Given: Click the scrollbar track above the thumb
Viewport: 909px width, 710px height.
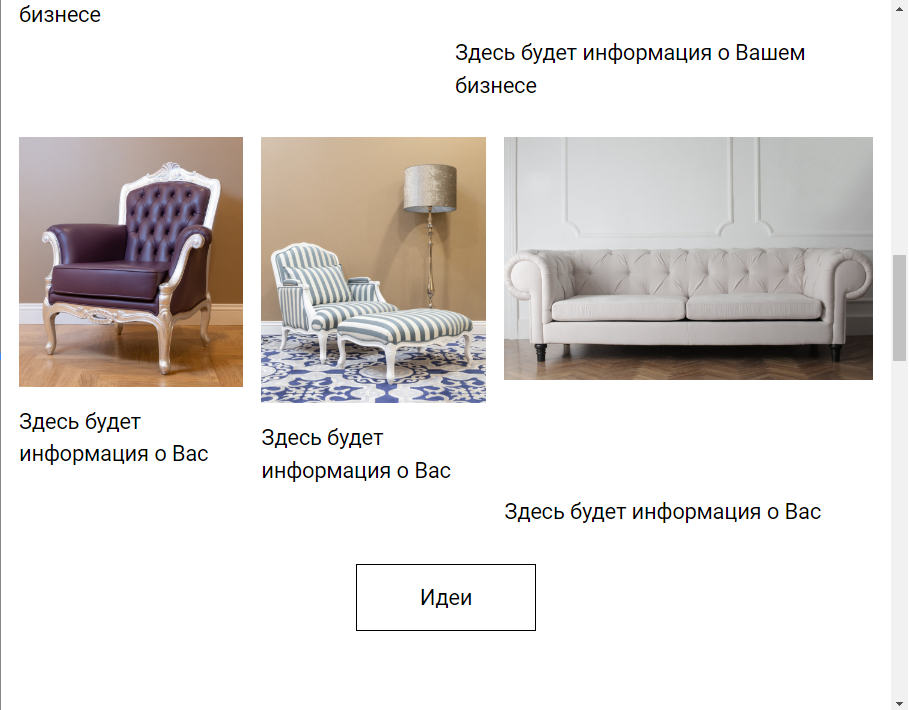Looking at the screenshot, I should (x=899, y=128).
